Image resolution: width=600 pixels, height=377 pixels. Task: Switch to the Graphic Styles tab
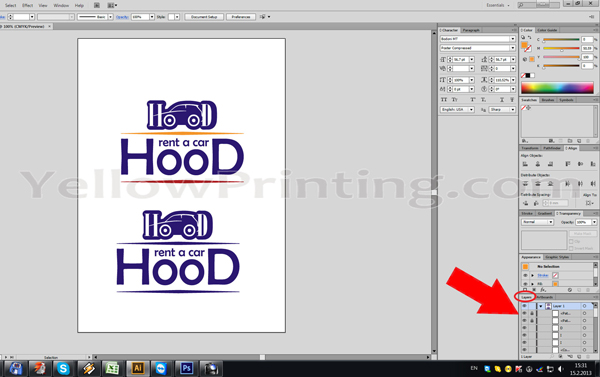pyautogui.click(x=557, y=257)
